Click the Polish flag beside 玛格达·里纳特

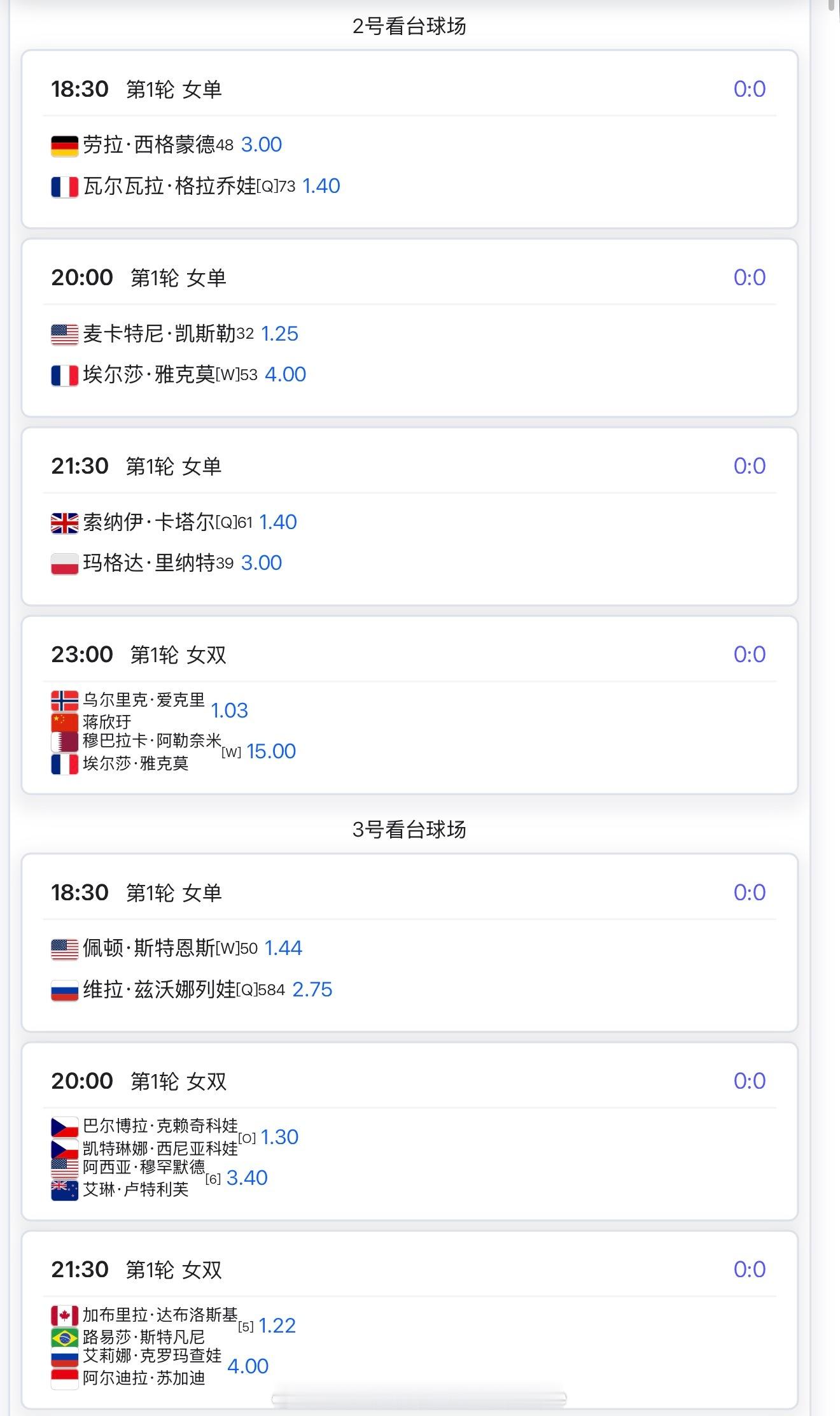tap(64, 563)
